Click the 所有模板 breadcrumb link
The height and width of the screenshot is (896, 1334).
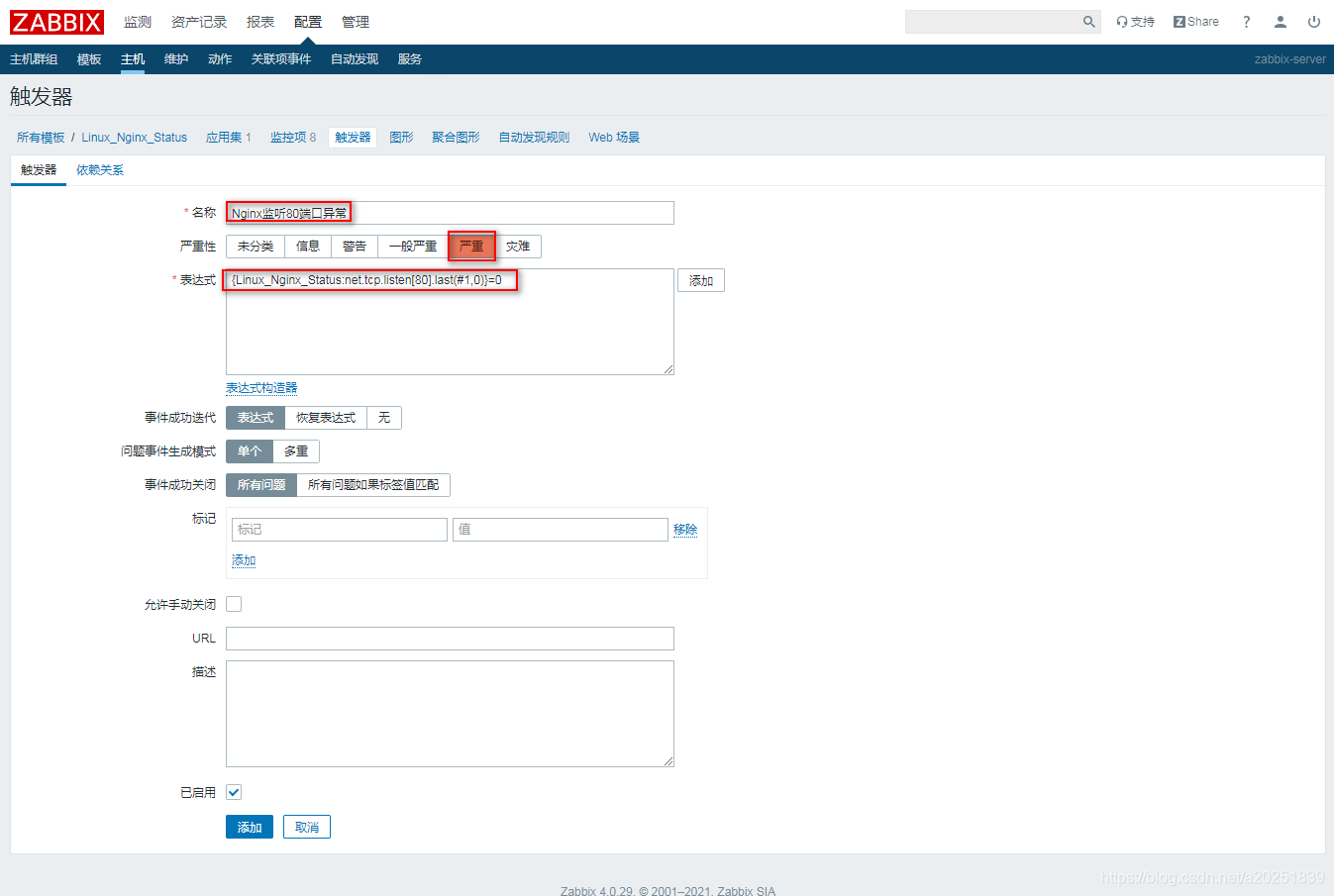coord(41,138)
